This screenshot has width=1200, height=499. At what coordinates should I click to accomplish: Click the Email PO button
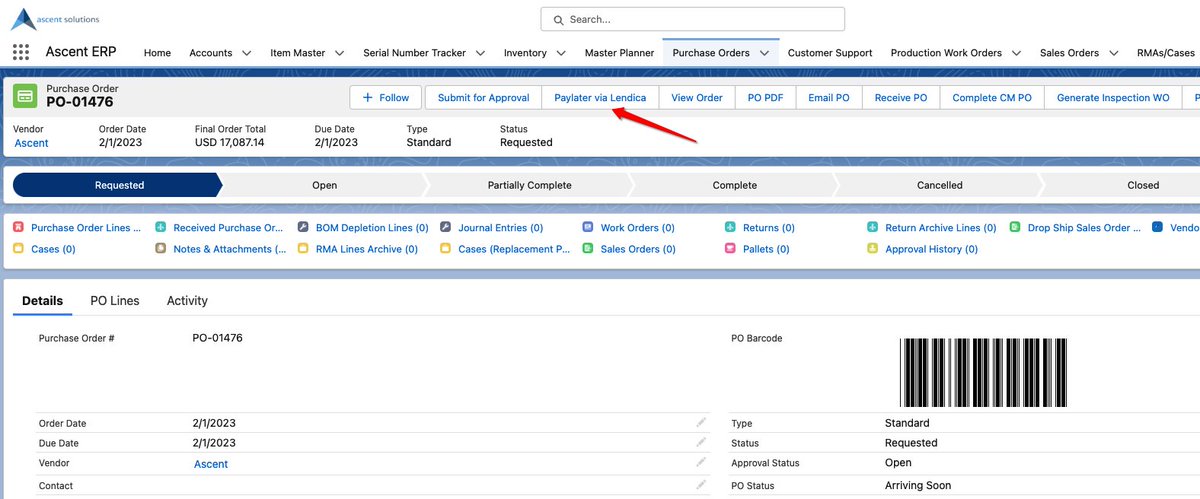click(x=829, y=98)
